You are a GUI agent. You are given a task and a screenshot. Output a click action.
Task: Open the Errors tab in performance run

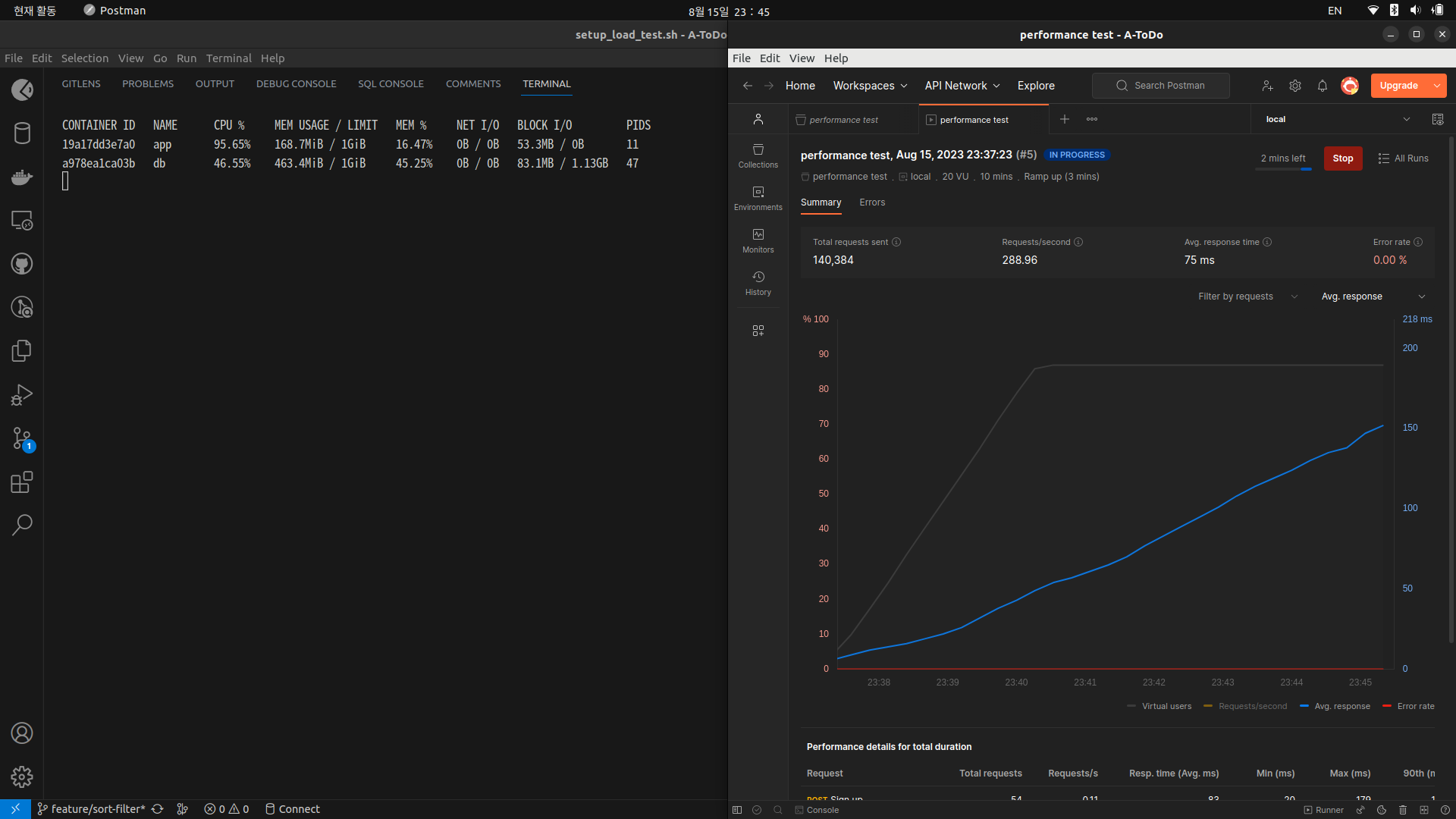872,202
